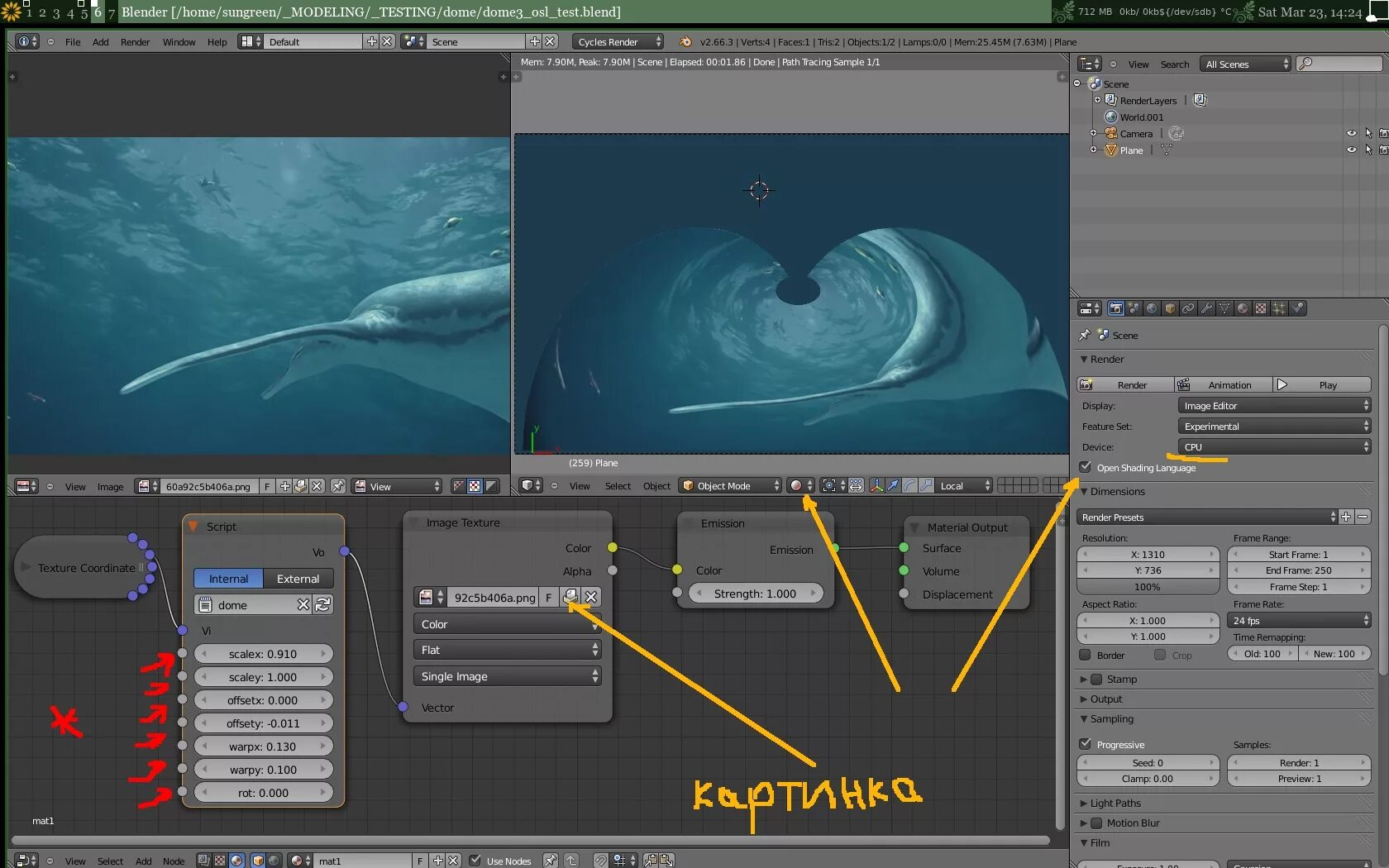Open the Device dropdown showing CPU
Viewport: 1389px width, 868px height.
pos(1273,447)
